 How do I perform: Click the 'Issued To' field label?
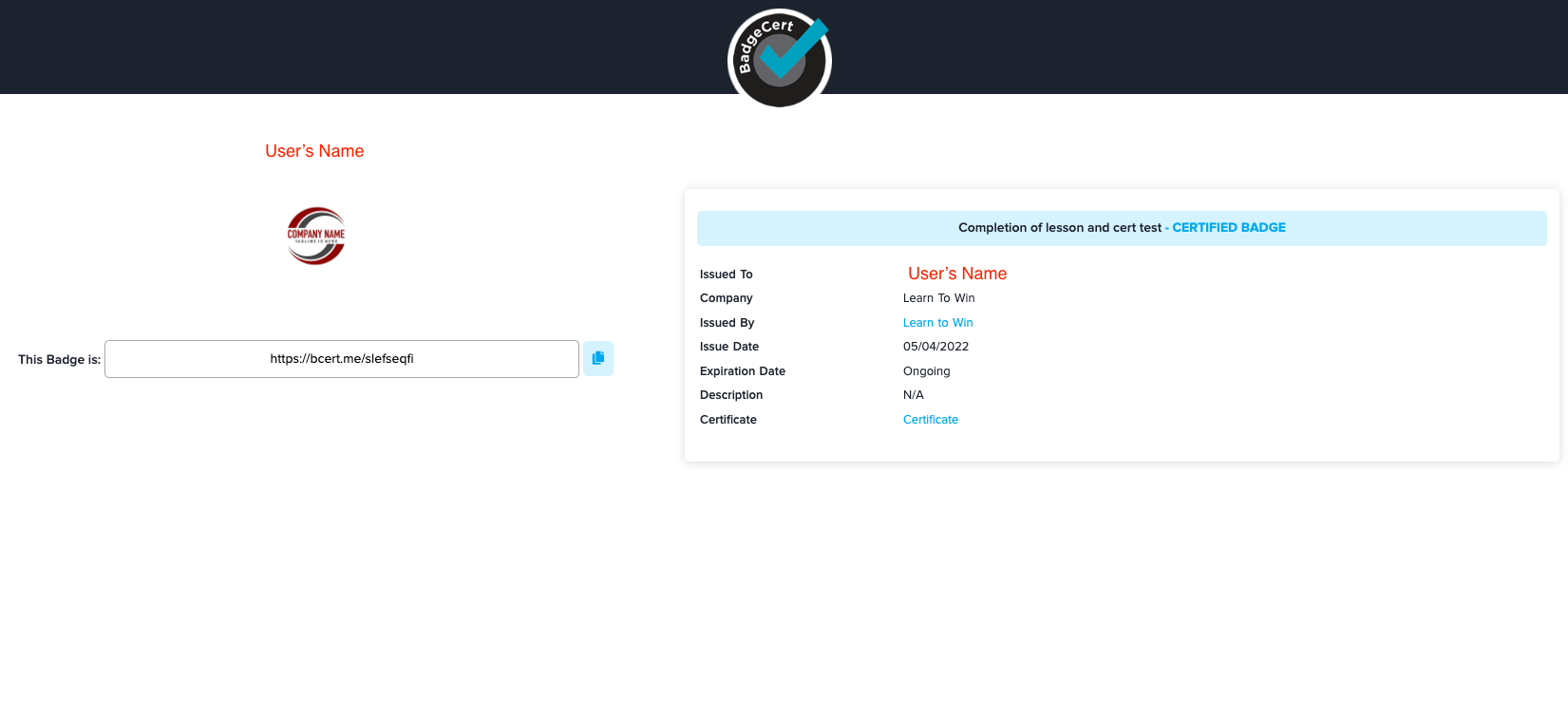726,274
